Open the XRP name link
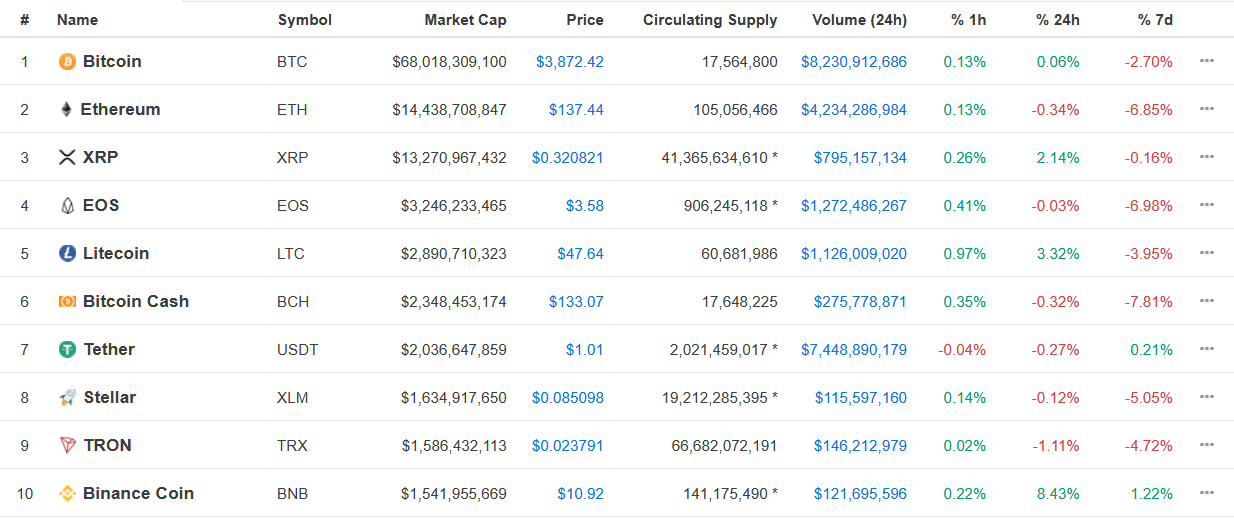The height and width of the screenshot is (518, 1234). click(x=101, y=158)
